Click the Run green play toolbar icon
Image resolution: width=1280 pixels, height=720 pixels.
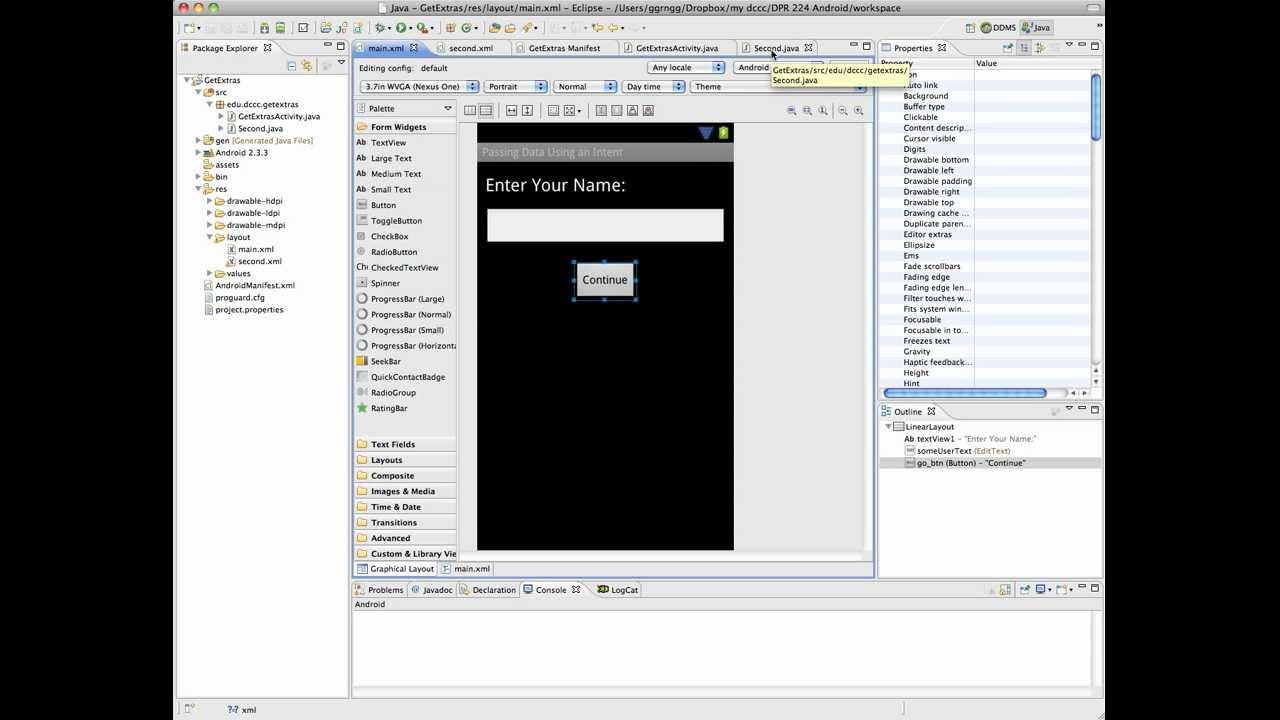tap(401, 28)
